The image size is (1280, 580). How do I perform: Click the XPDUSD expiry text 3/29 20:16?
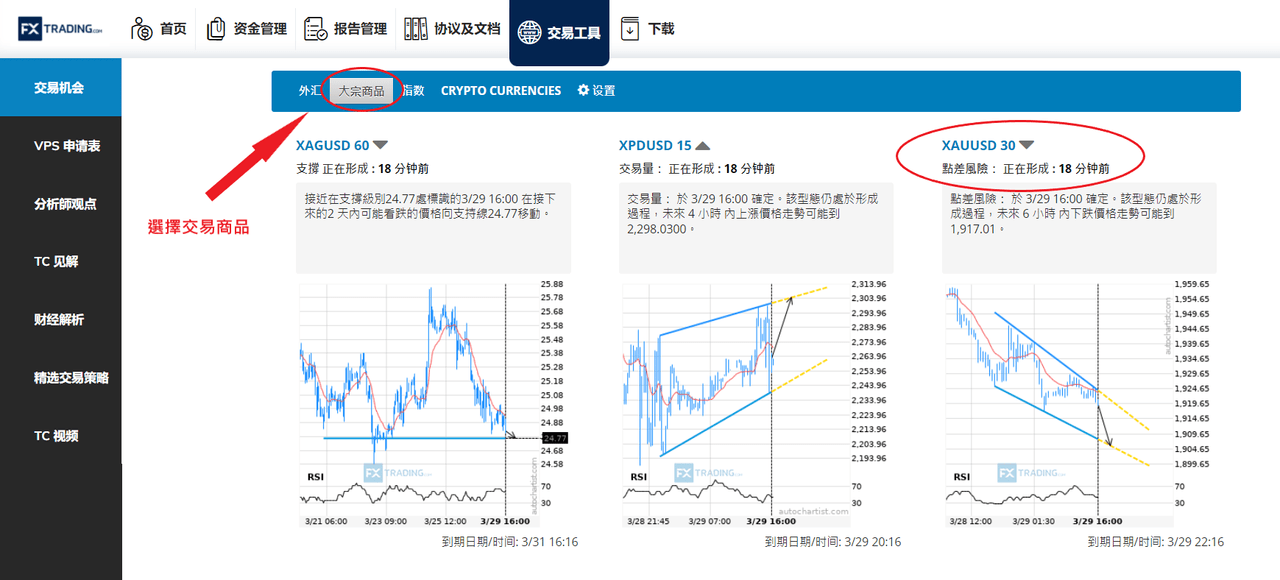tap(833, 542)
